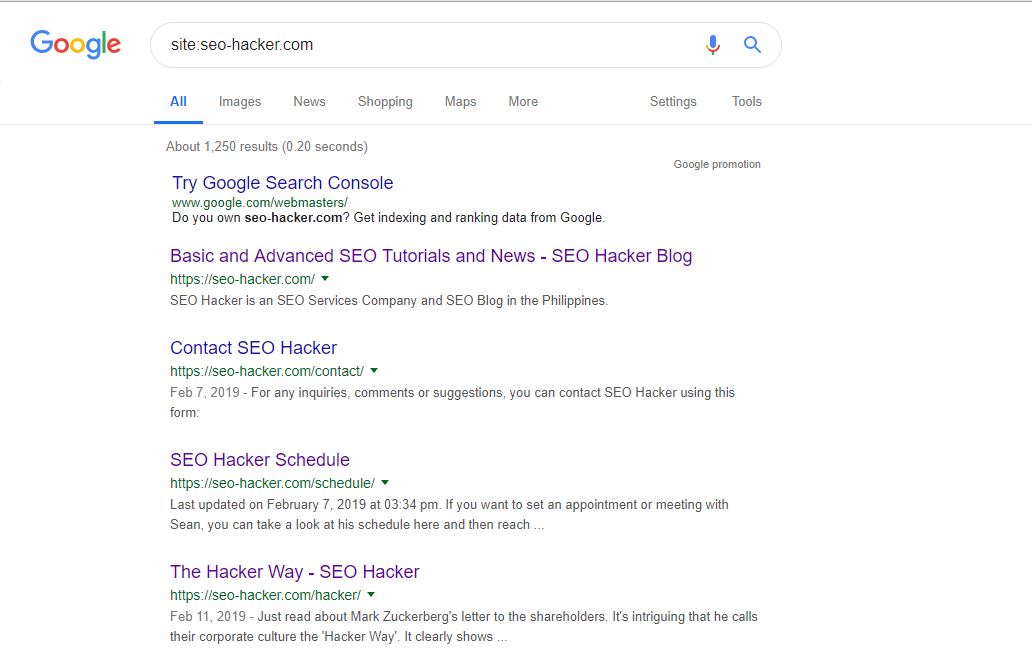
Task: Open the SEO Hacker Schedule result
Action: [x=259, y=460]
